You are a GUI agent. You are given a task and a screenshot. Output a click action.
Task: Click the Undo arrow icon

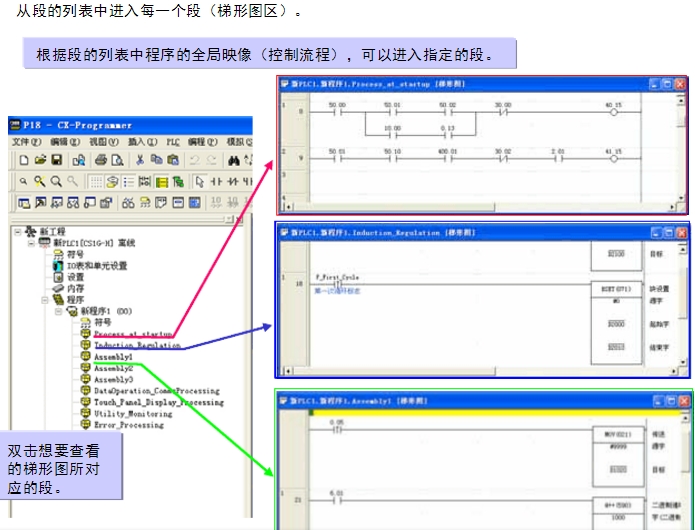tap(194, 160)
